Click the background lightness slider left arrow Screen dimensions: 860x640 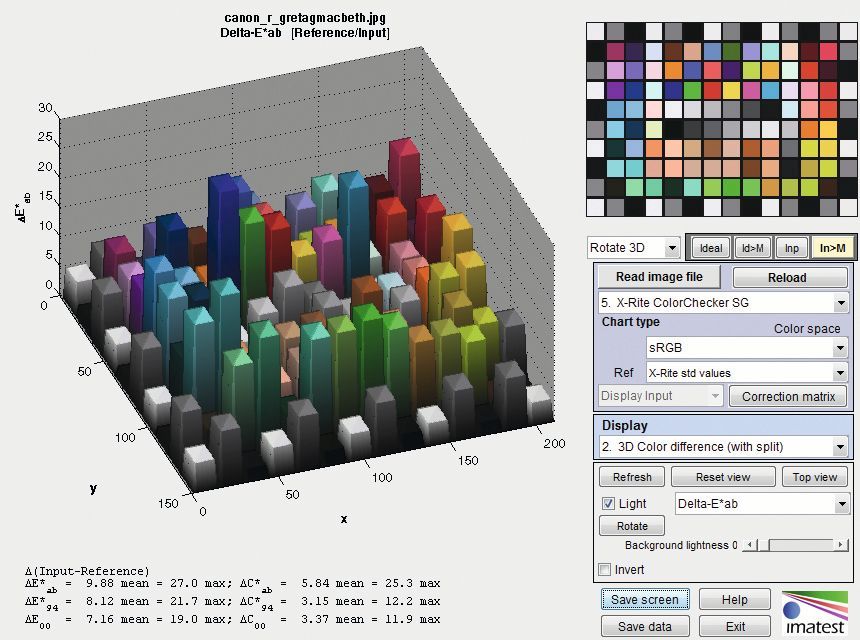(749, 545)
